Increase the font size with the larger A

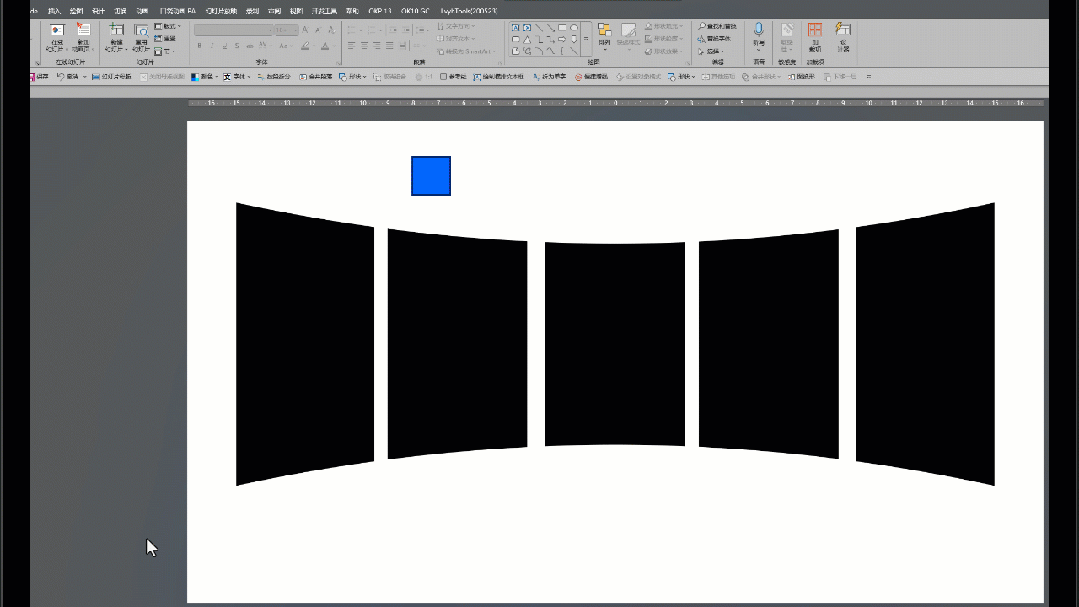(x=306, y=30)
